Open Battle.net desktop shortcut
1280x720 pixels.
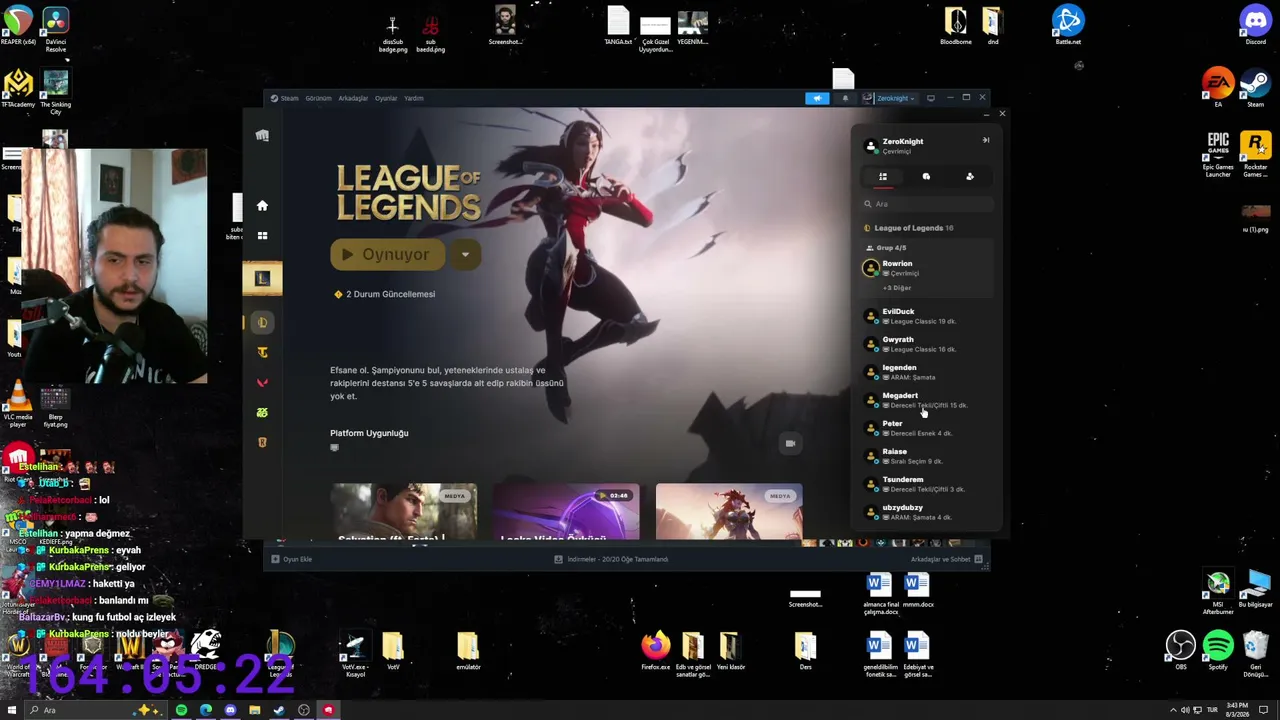click(x=1068, y=25)
